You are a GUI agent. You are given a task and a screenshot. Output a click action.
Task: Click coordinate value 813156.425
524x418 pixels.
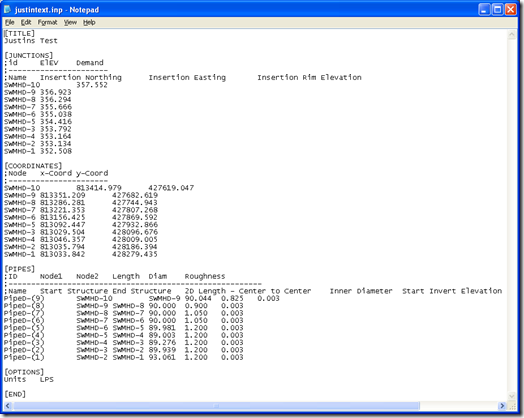(x=62, y=218)
